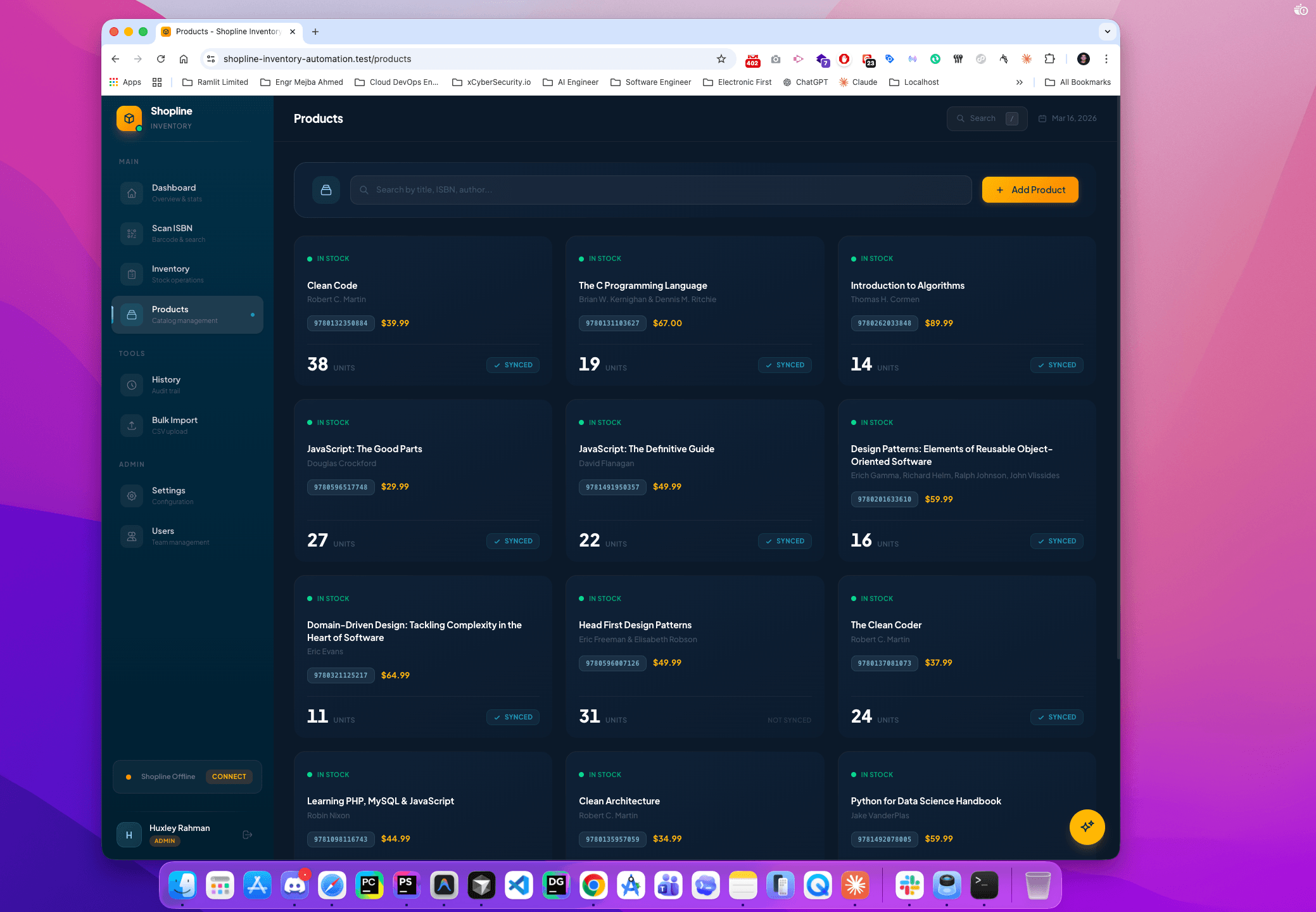Open the Settings configuration gear icon

[x=131, y=495]
